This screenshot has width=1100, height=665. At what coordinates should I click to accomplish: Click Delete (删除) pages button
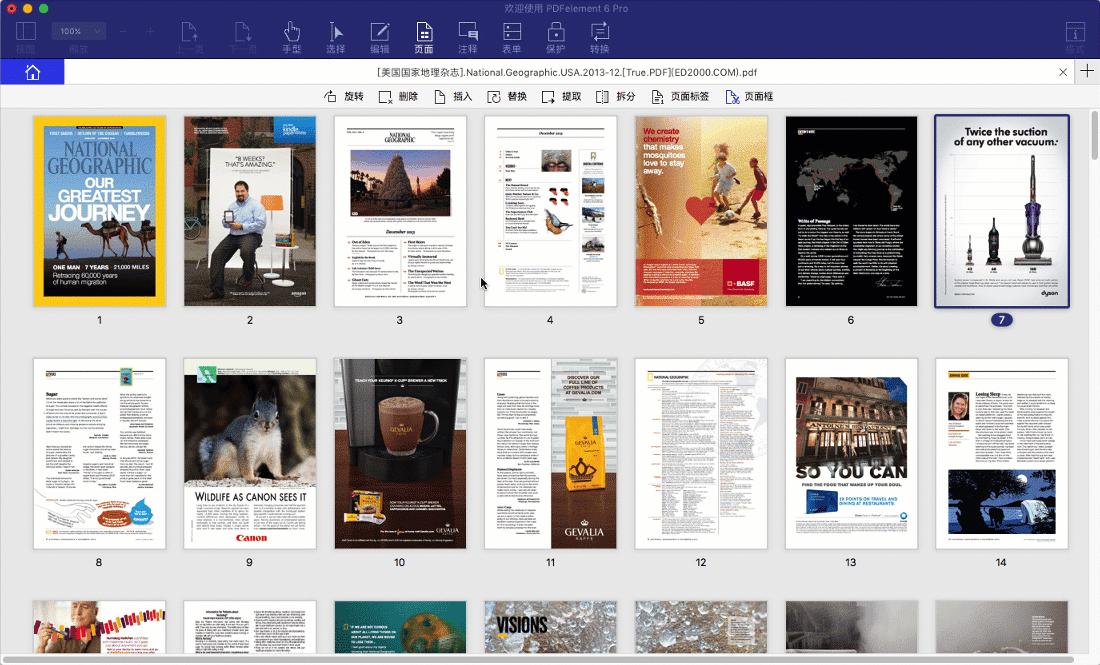(398, 97)
